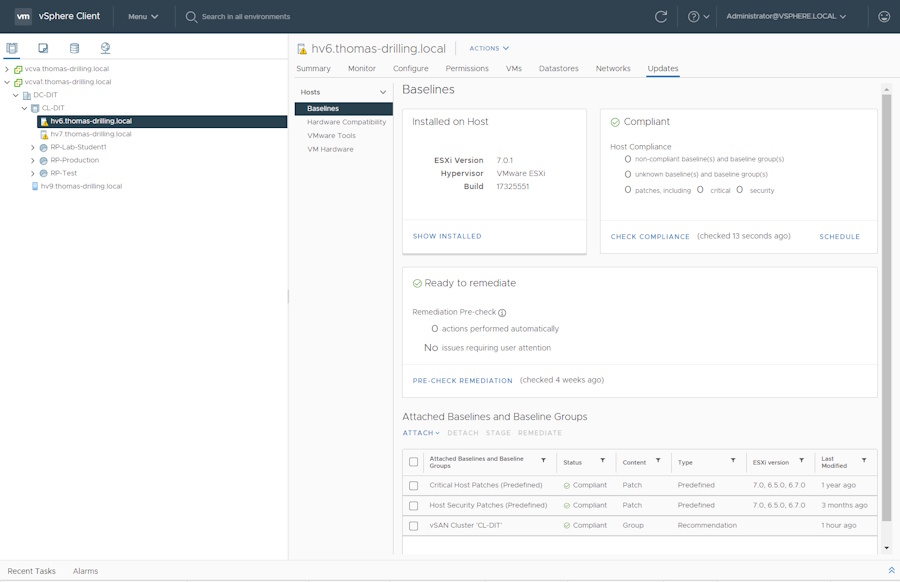Screen dimensions: 900x582
Task: Filter the Type column
Action: tap(733, 460)
